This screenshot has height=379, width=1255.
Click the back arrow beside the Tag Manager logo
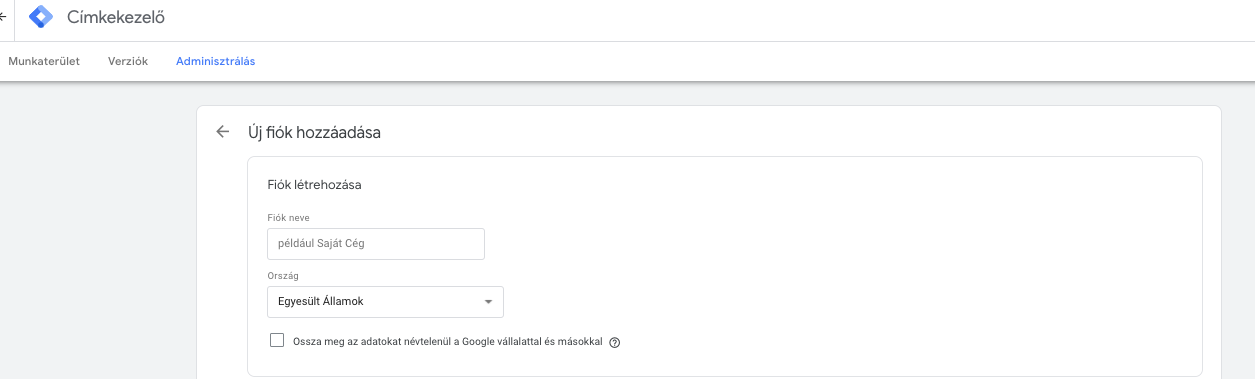[4, 16]
